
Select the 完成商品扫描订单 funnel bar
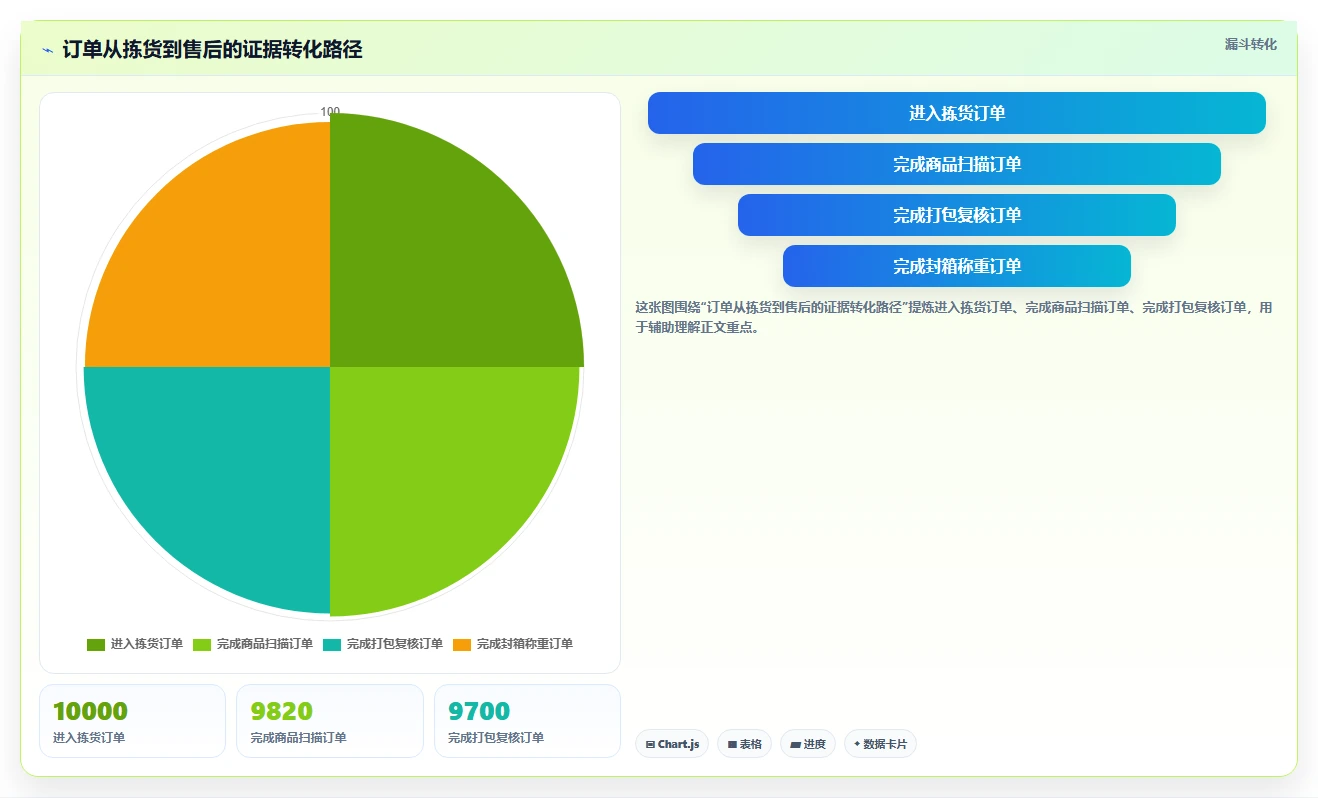957,164
